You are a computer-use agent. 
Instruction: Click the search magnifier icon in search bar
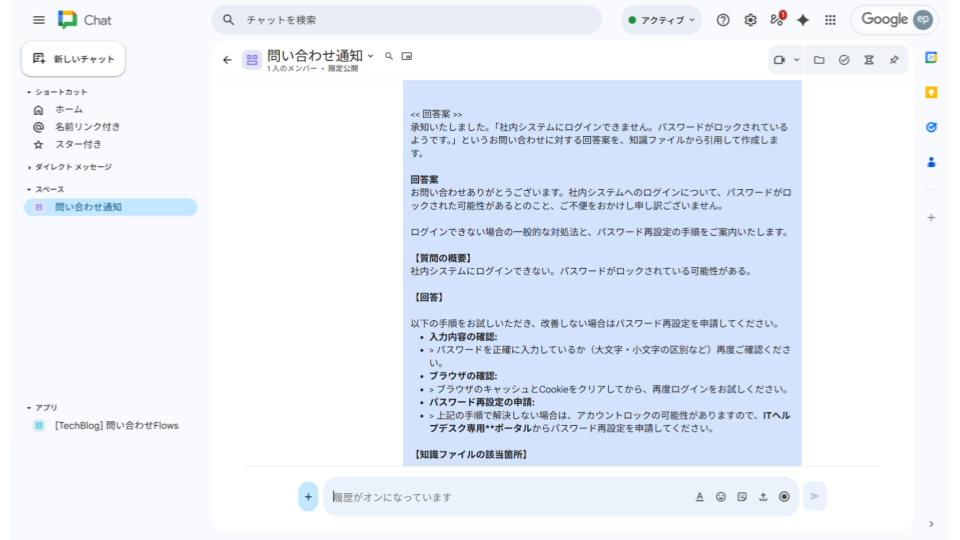click(x=228, y=20)
